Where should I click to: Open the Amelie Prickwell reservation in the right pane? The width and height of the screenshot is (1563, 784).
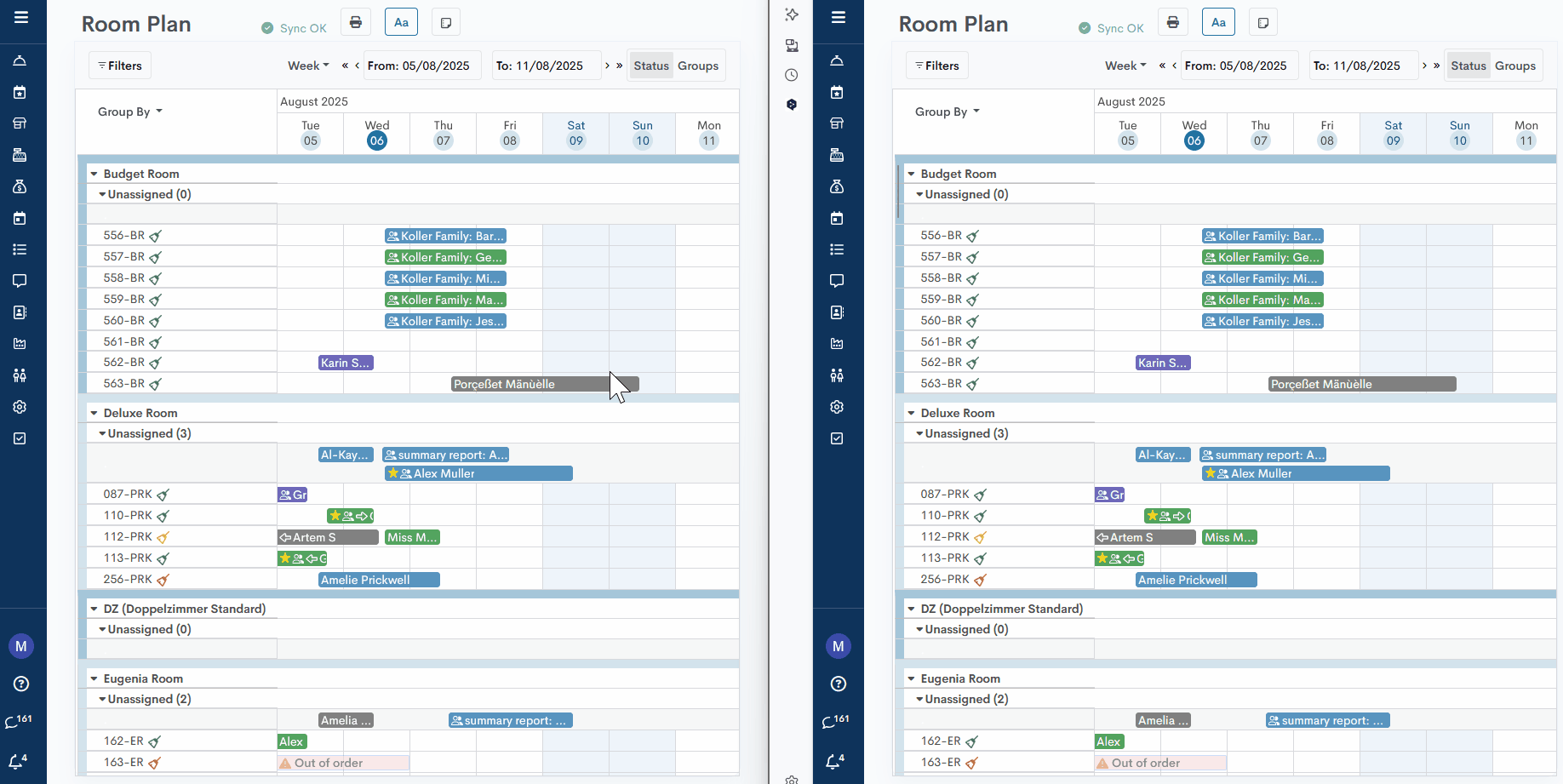1196,580
